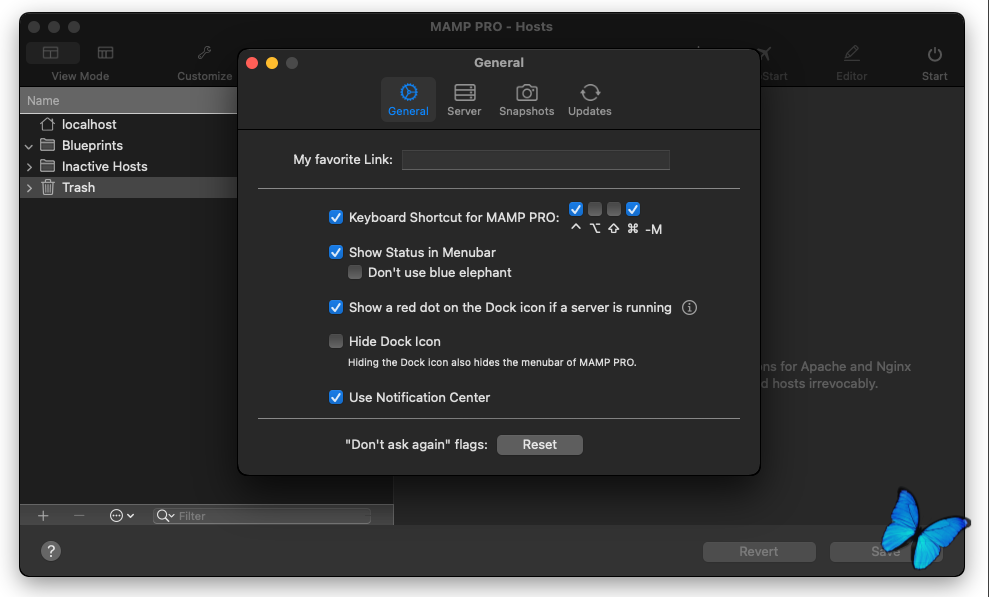This screenshot has width=989, height=597.
Task: Click the Save button in main window
Action: [886, 552]
